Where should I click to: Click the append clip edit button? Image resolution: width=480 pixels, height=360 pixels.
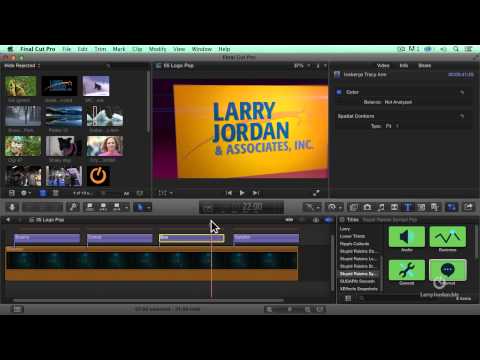coord(116,207)
